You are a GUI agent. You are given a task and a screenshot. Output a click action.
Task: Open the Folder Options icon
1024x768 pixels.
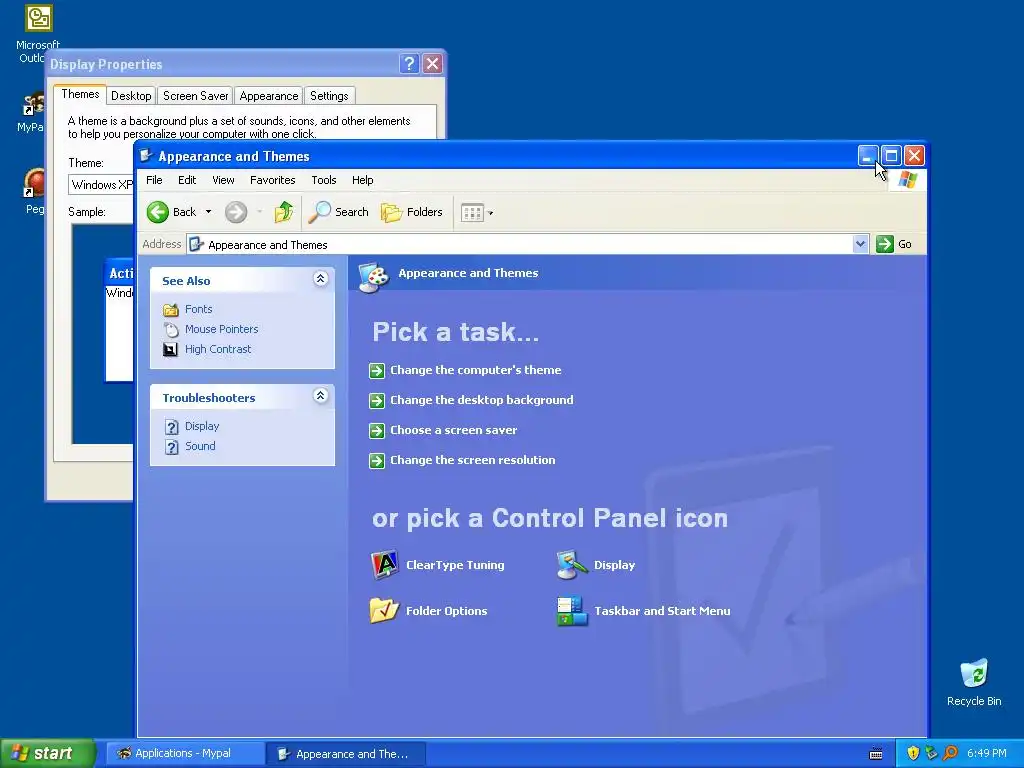(x=385, y=611)
